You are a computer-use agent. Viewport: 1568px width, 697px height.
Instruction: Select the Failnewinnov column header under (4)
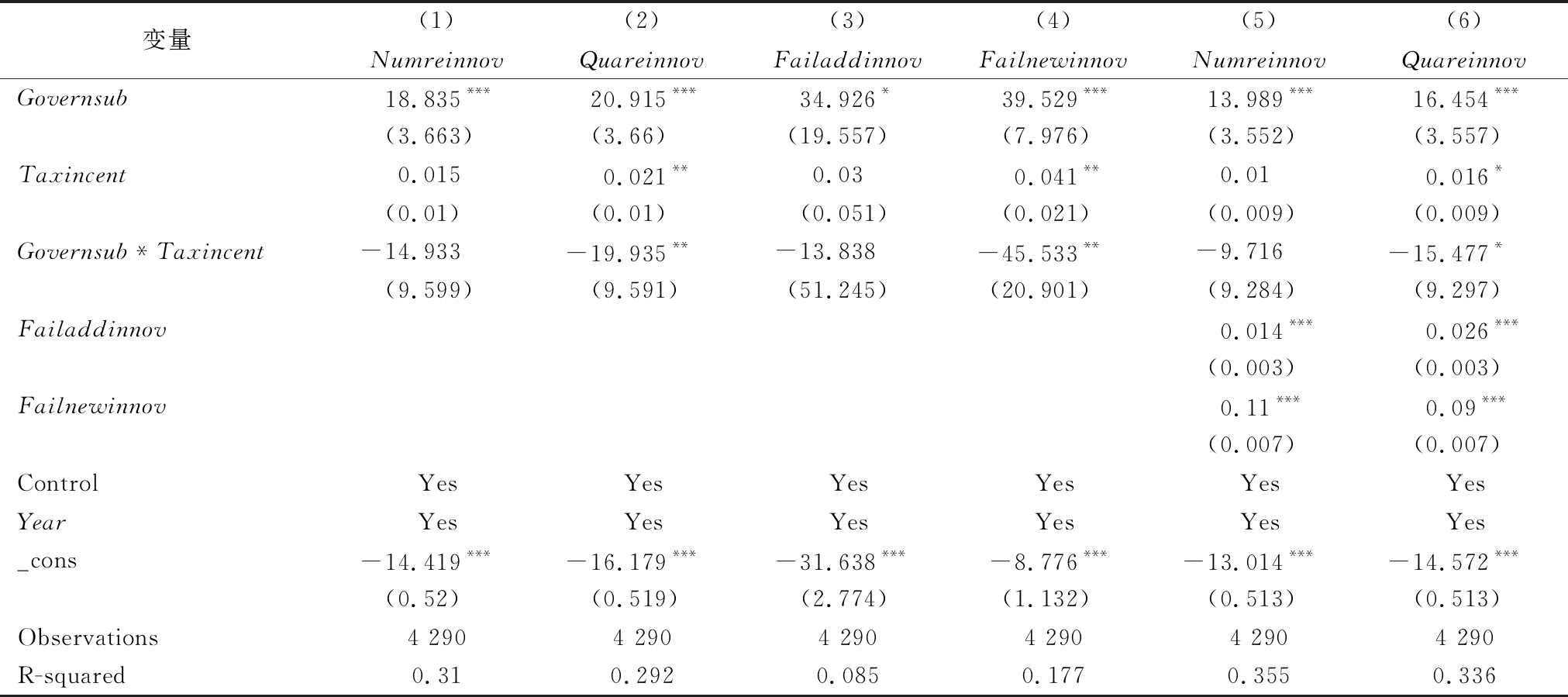click(1053, 60)
